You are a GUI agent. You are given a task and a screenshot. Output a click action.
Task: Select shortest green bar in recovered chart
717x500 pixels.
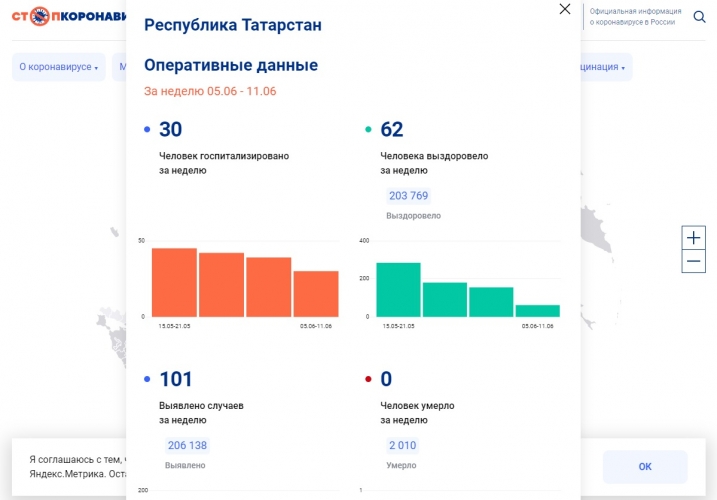[x=538, y=310]
